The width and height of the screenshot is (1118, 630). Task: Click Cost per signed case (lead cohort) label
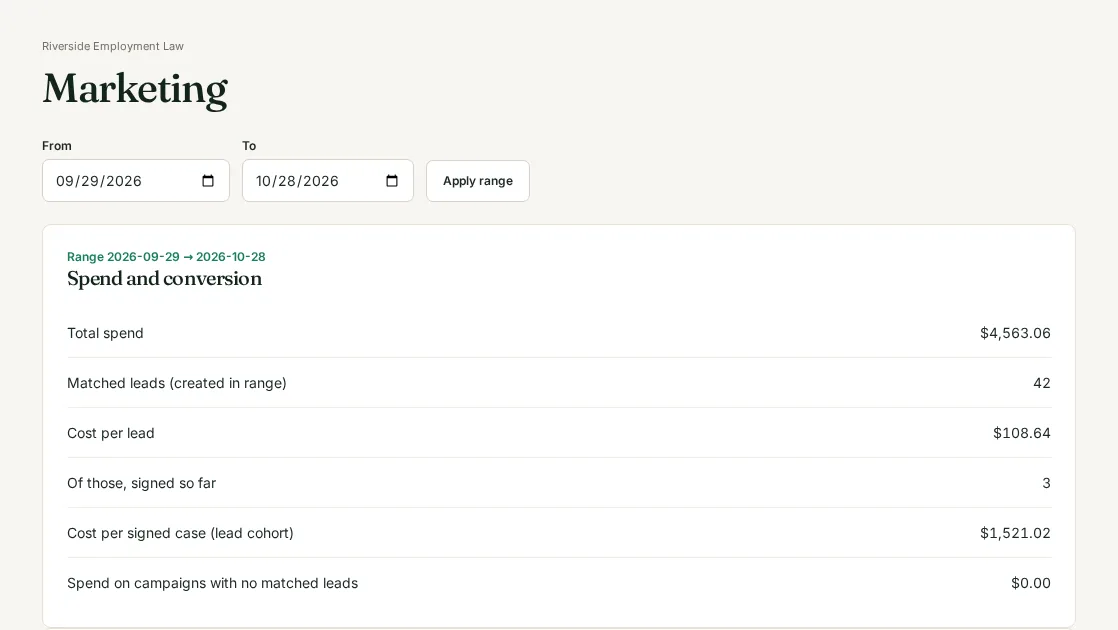pyautogui.click(x=180, y=533)
